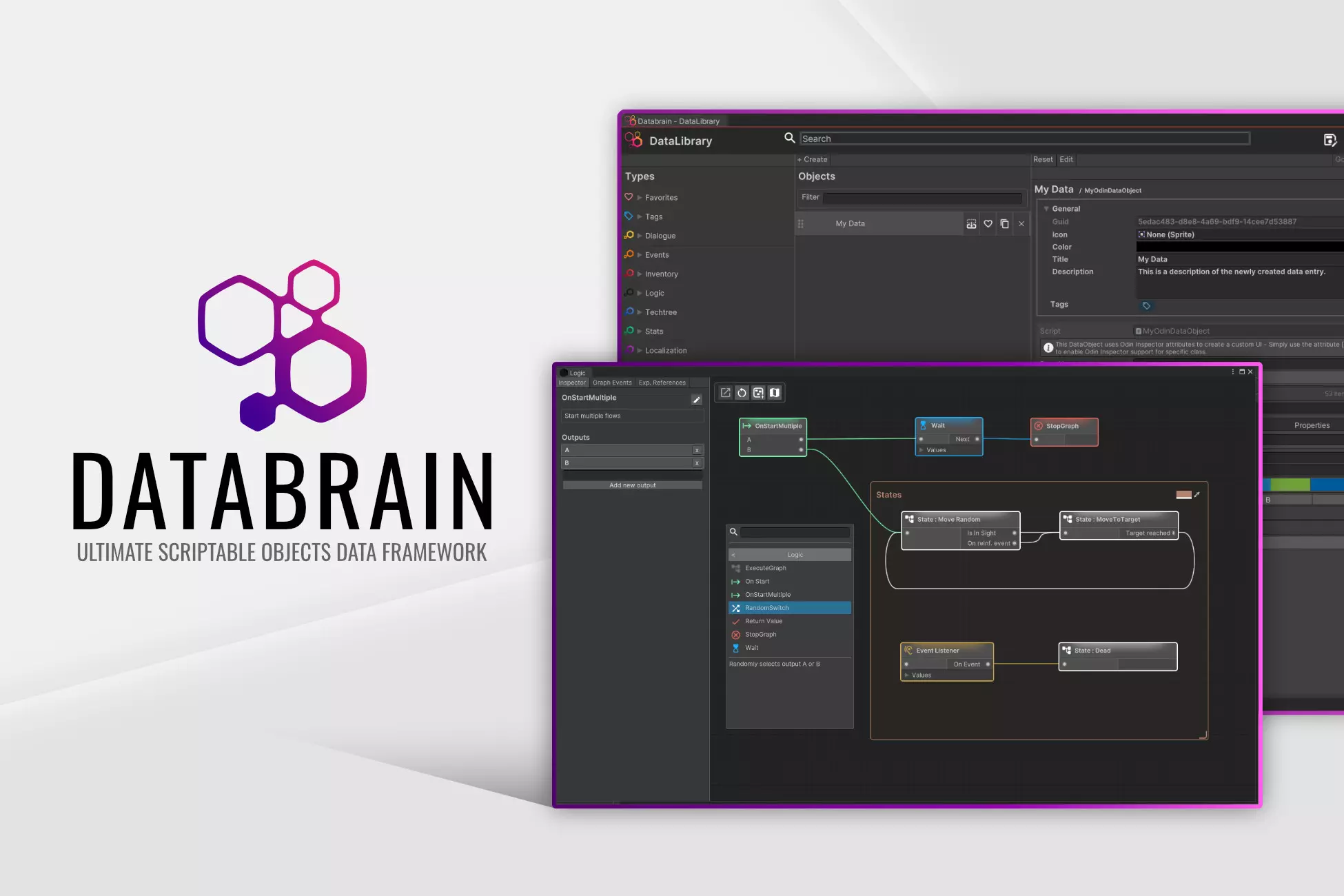
Task: Choose On Start from the node list
Action: tap(790, 581)
